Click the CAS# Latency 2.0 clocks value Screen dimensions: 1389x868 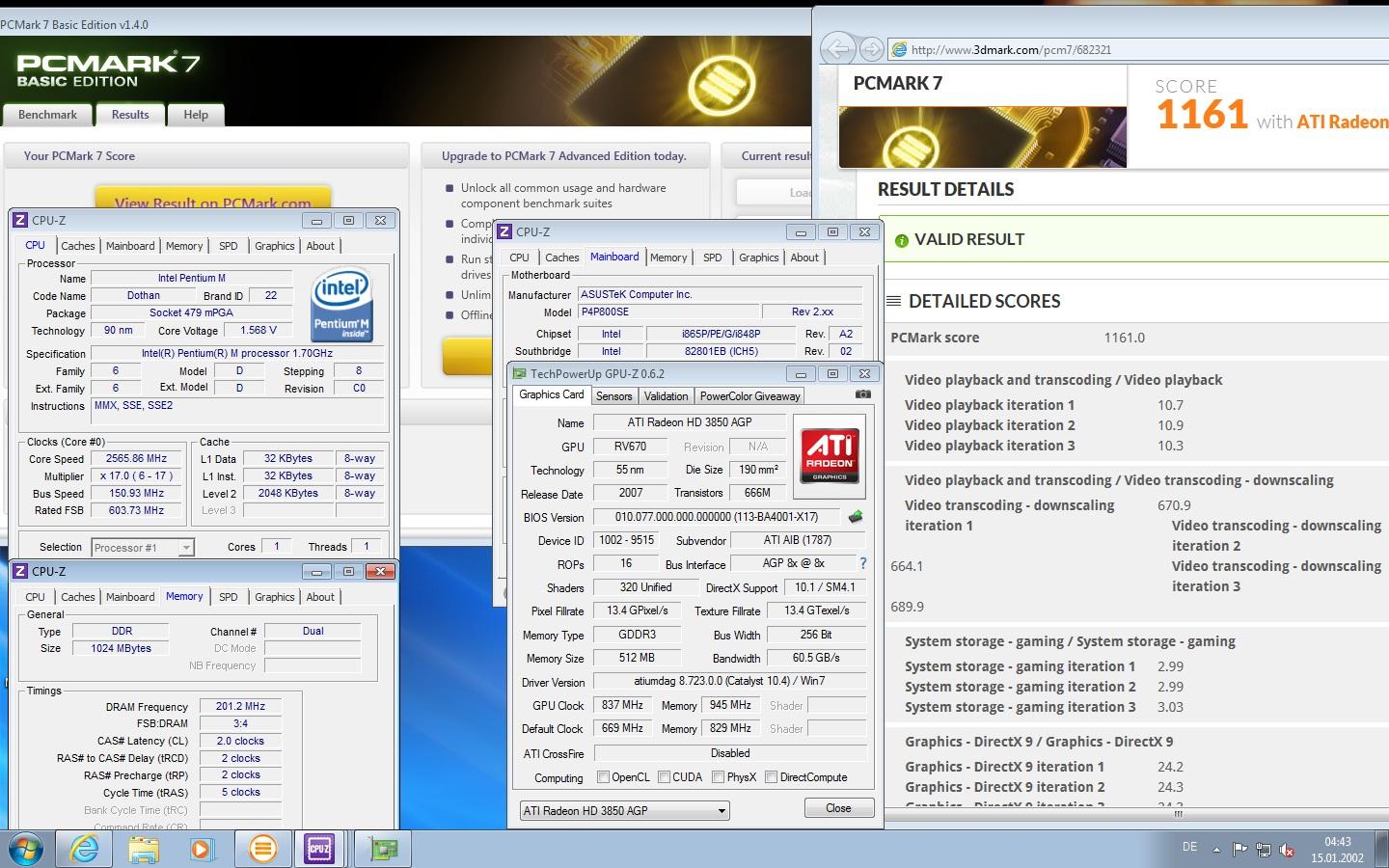tap(240, 741)
